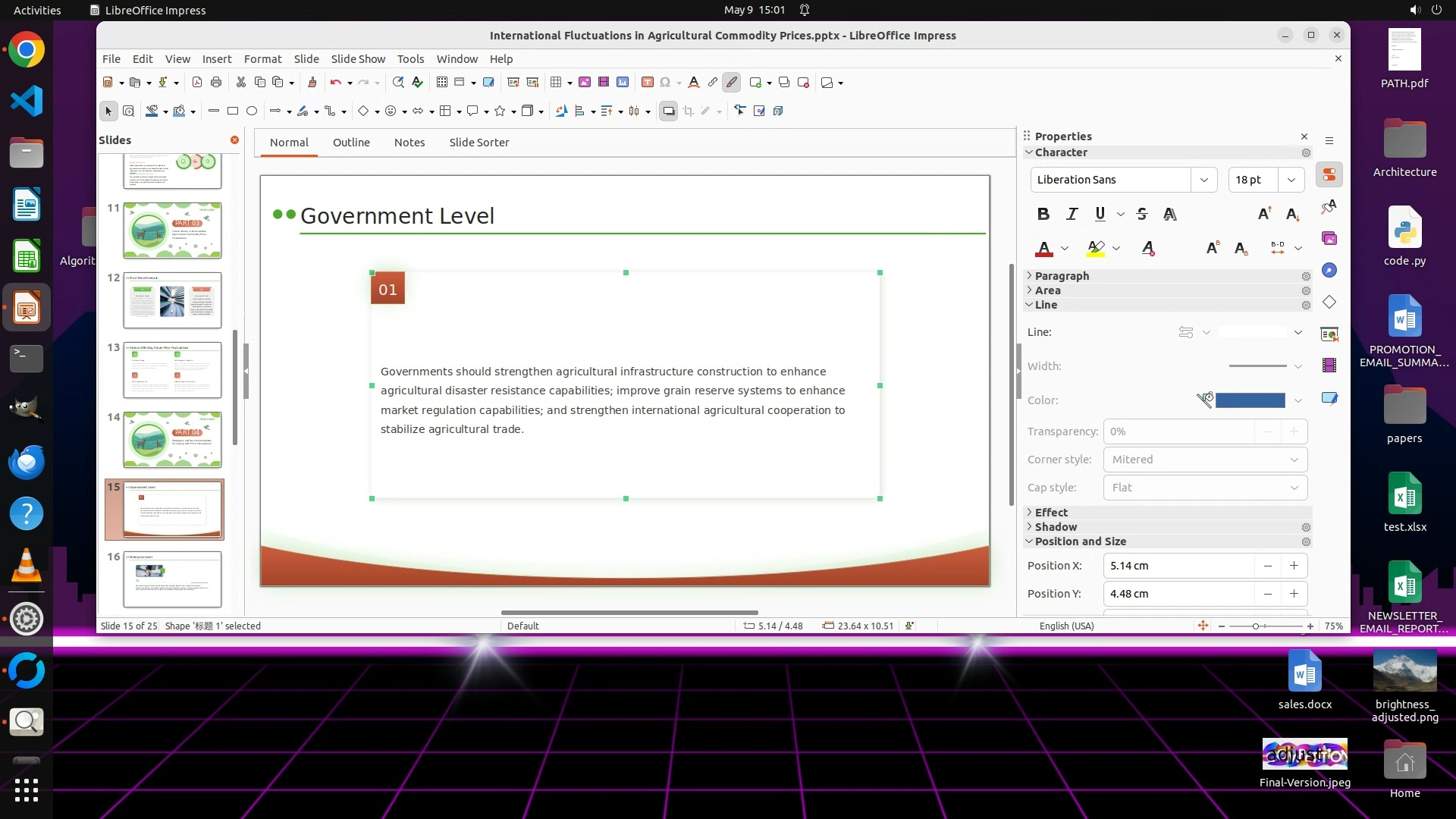This screenshot has width=1456, height=819.
Task: Toggle Strikethrough text formatting
Action: (1142, 214)
